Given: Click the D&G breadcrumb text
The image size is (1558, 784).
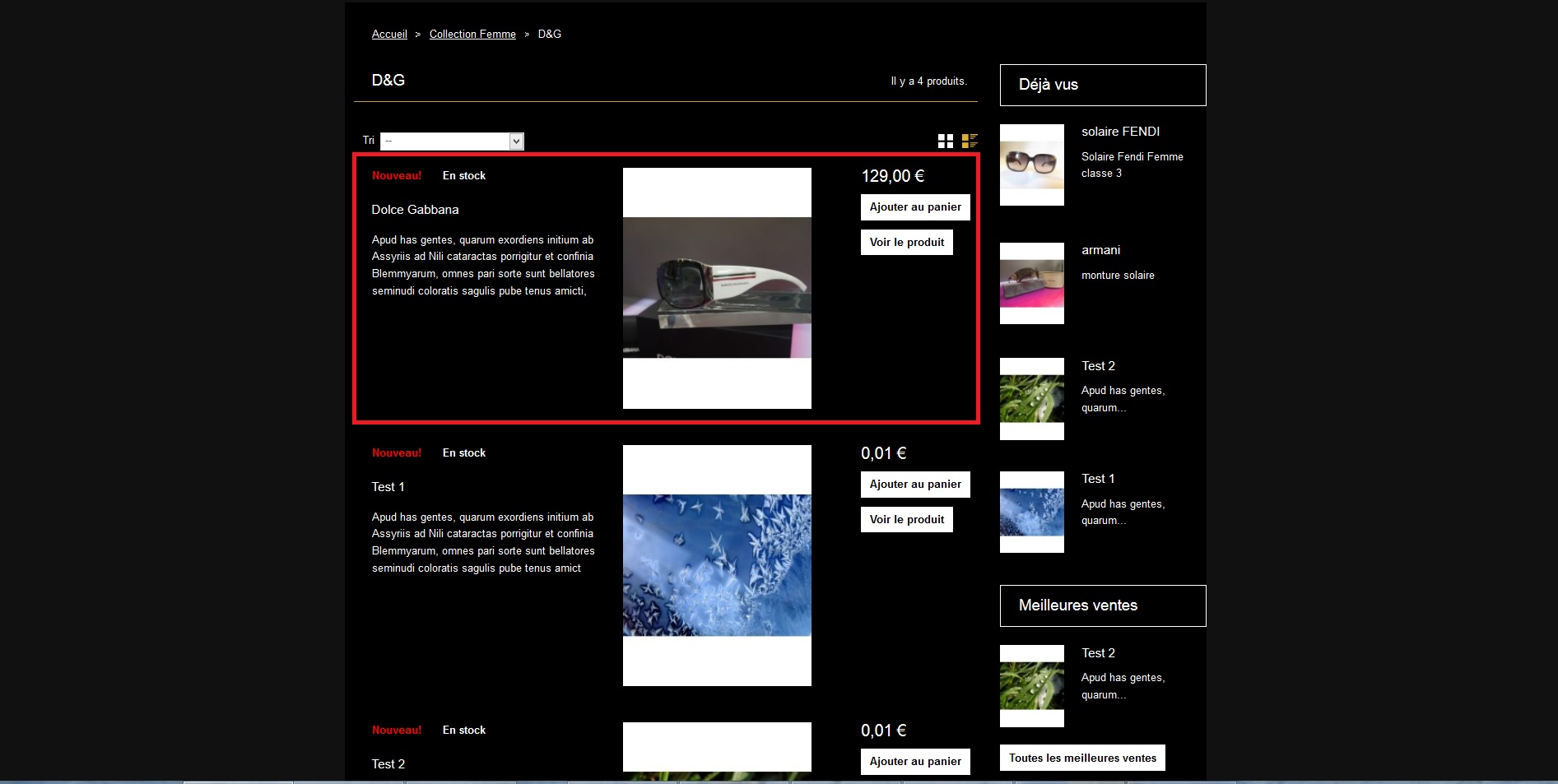Looking at the screenshot, I should coord(550,34).
